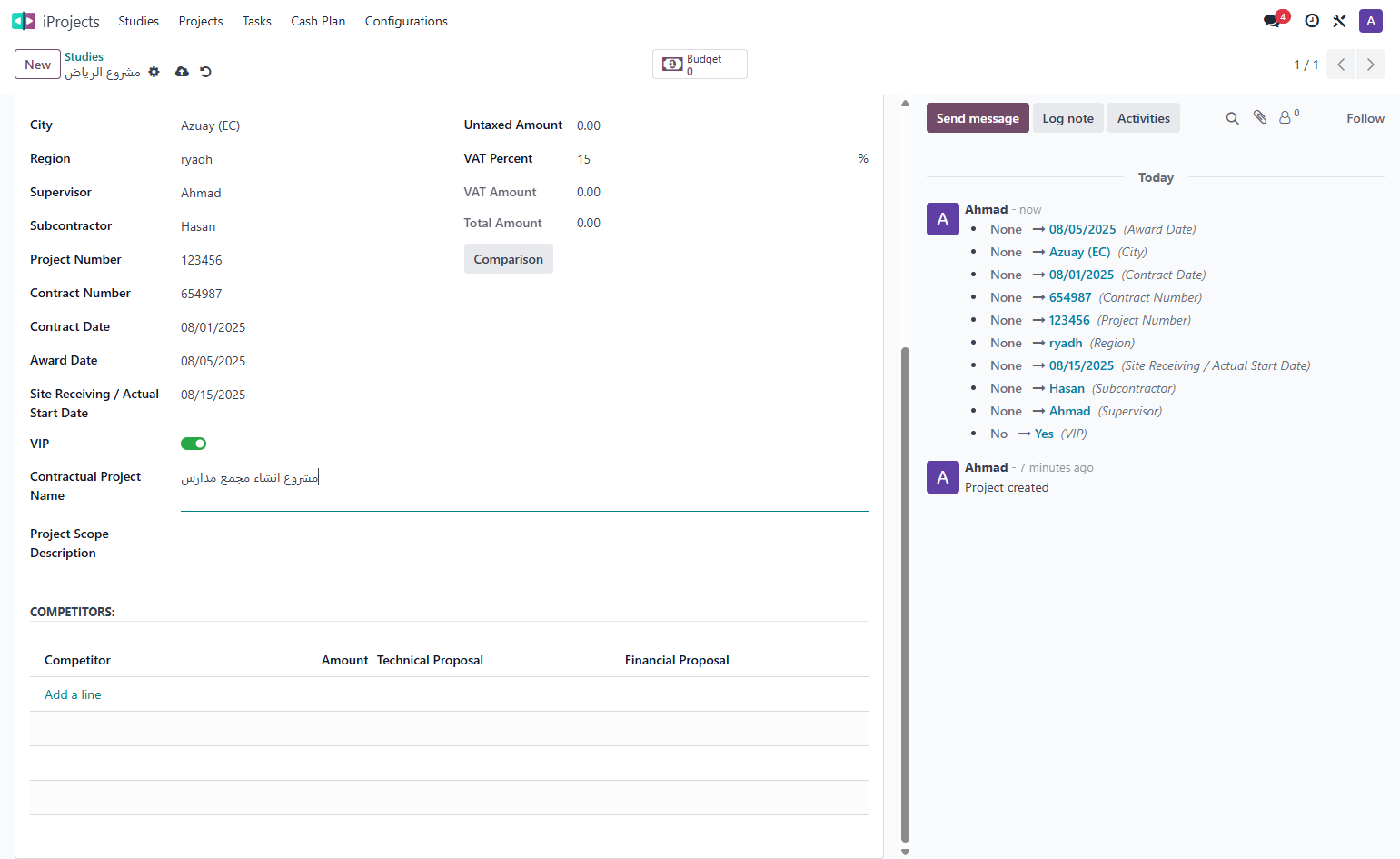Open the Supervisor field showing Ahmad

coord(308,193)
